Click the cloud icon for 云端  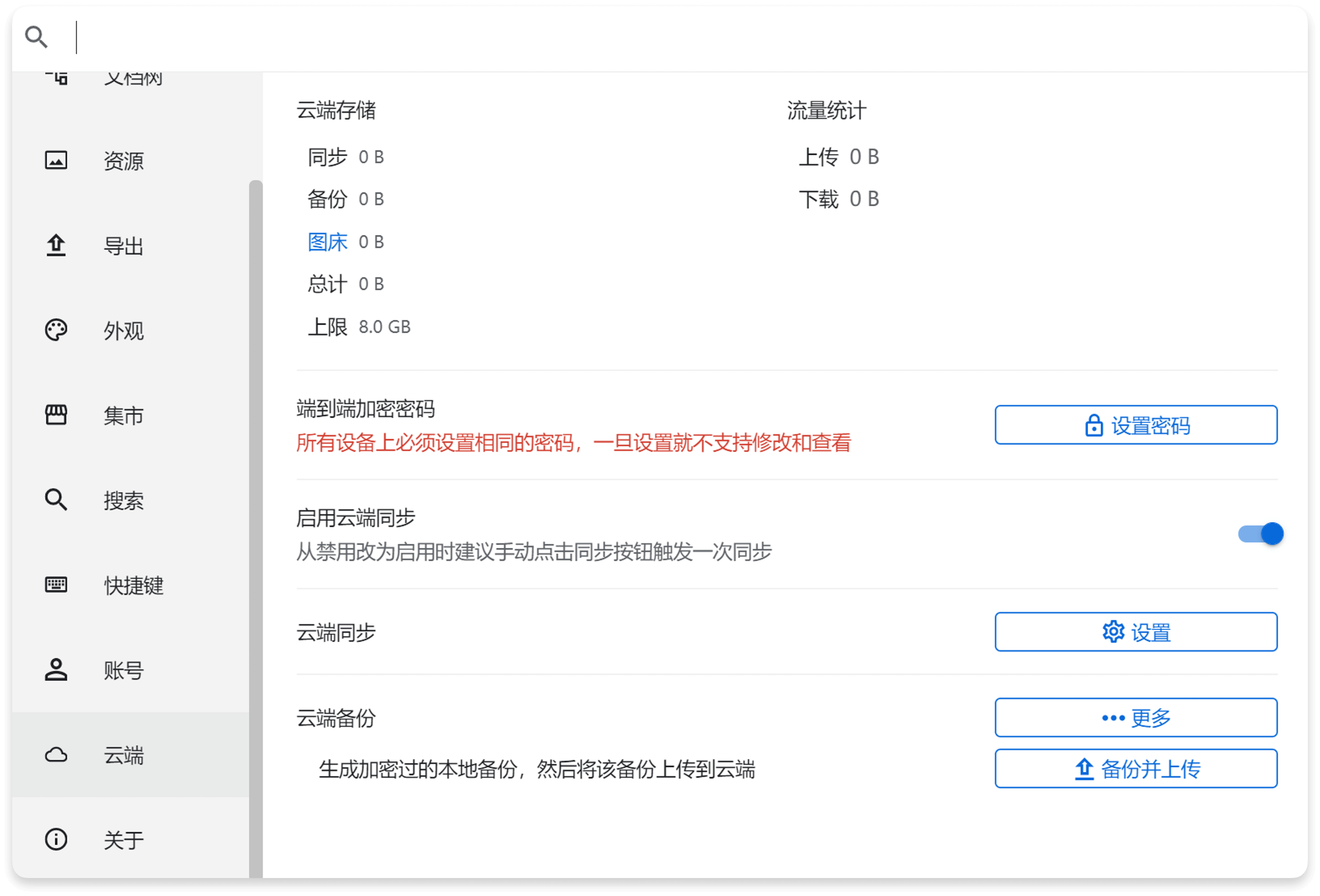click(56, 754)
